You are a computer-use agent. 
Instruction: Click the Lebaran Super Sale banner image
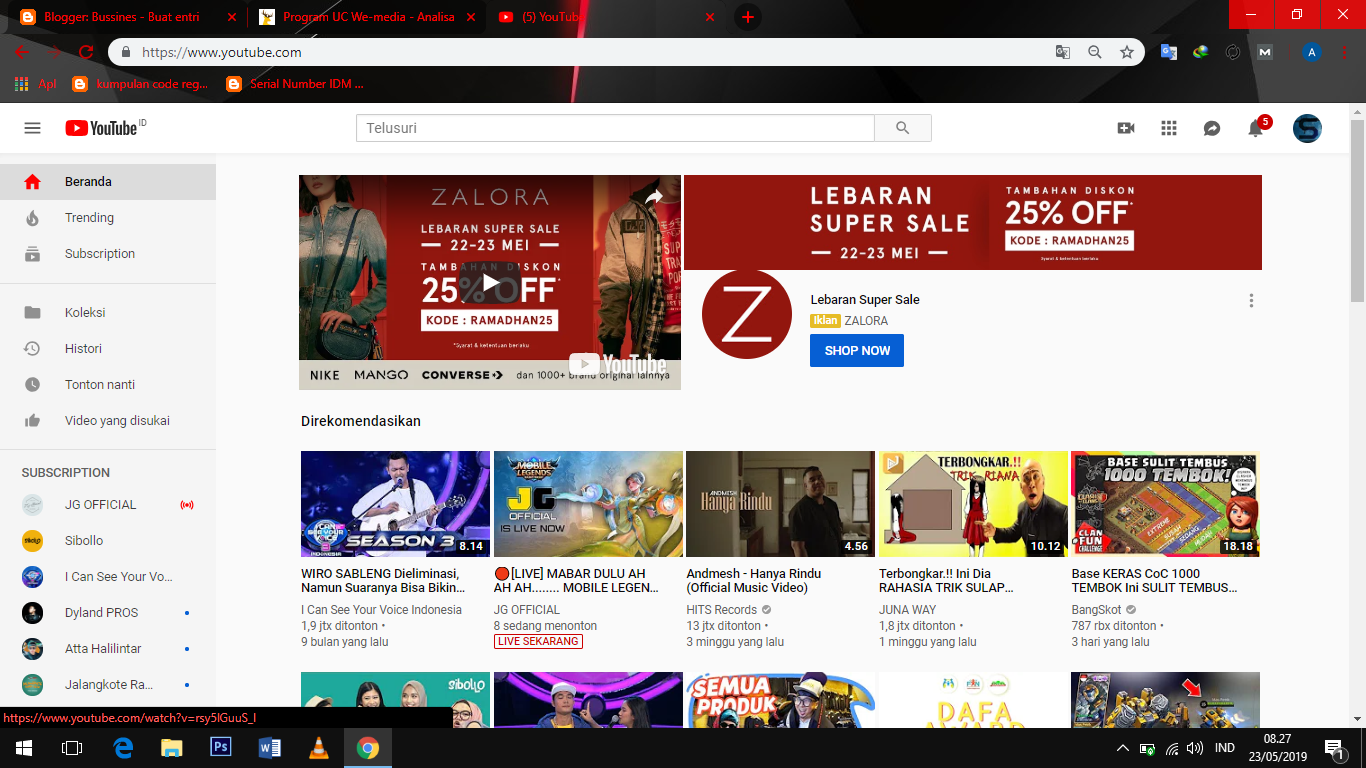tap(973, 222)
